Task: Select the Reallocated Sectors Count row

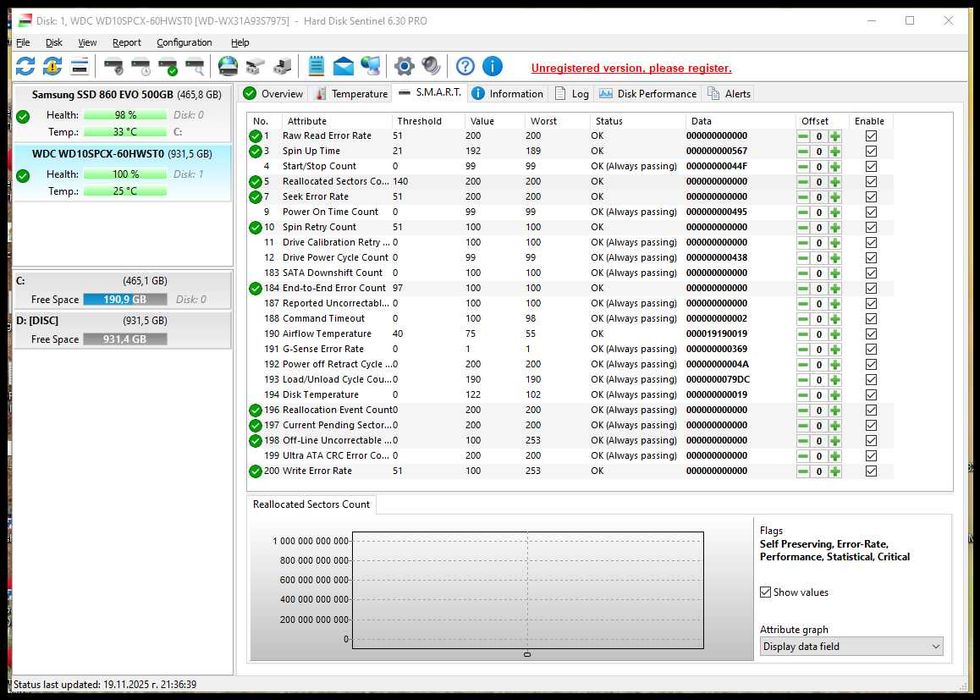Action: click(335, 182)
